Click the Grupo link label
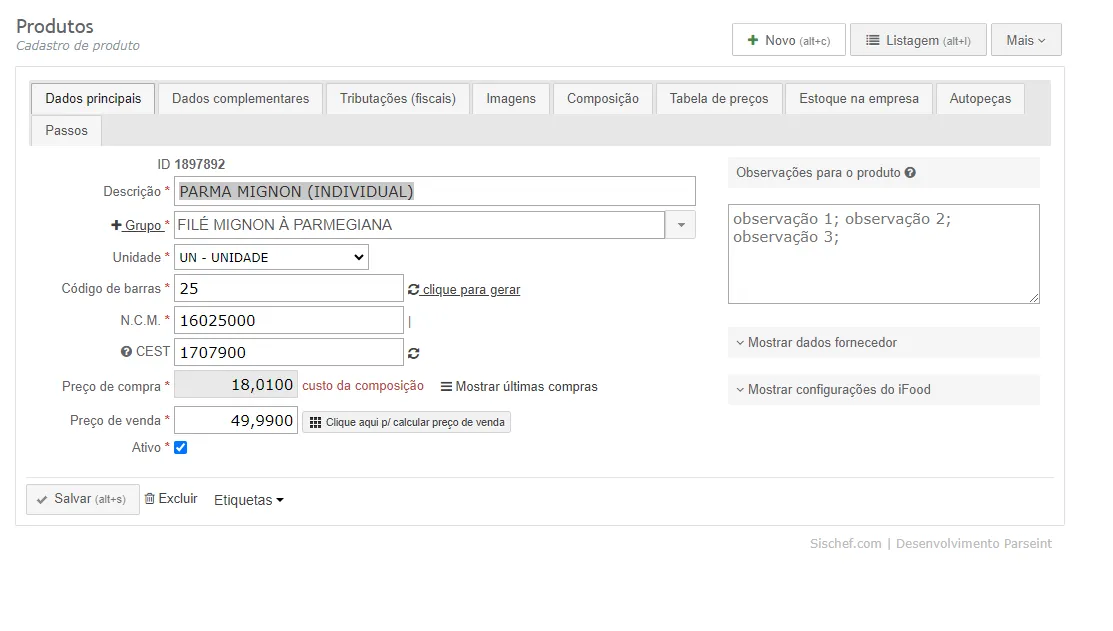Image resolution: width=1113 pixels, height=631 pixels. pyautogui.click(x=143, y=226)
